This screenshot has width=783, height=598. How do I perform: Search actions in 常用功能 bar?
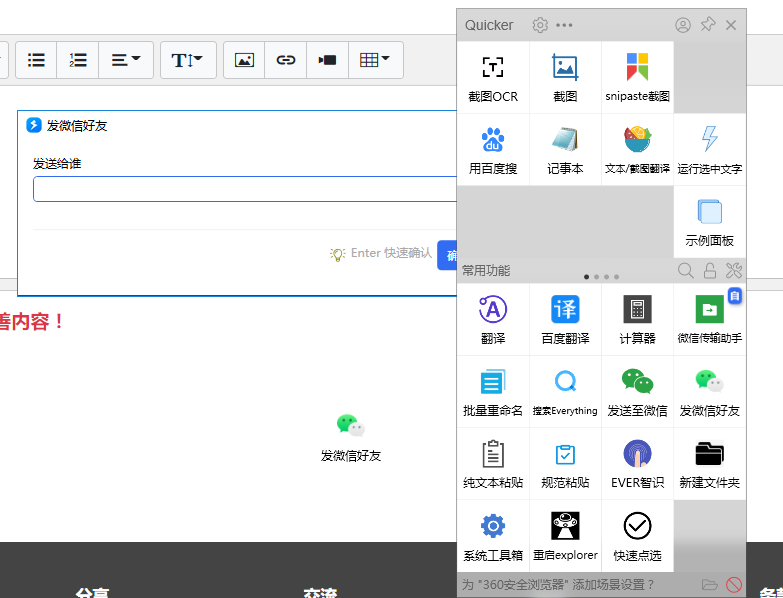point(686,271)
